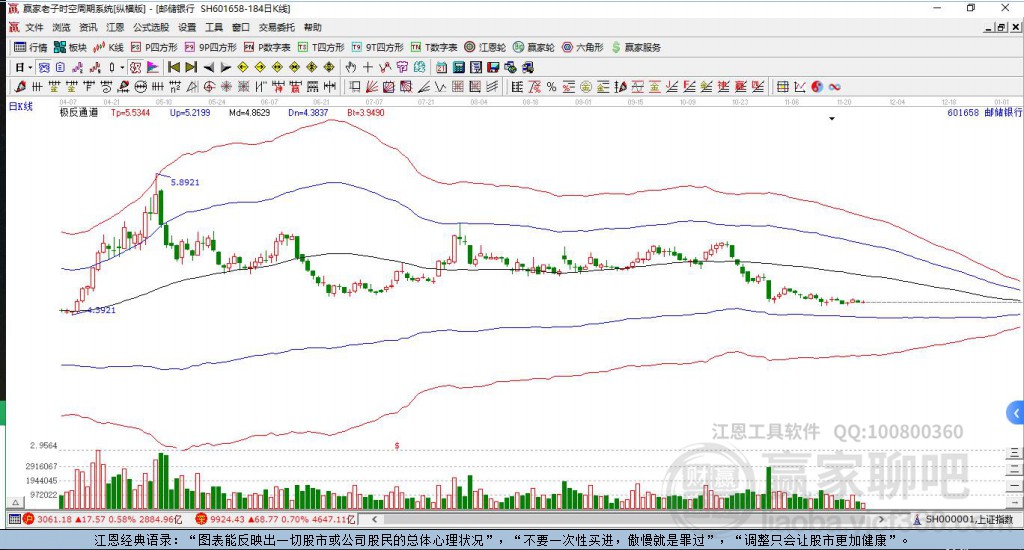Click the yin-yang symbol icon
The height and width of the screenshot is (550, 1024).
click(x=817, y=87)
